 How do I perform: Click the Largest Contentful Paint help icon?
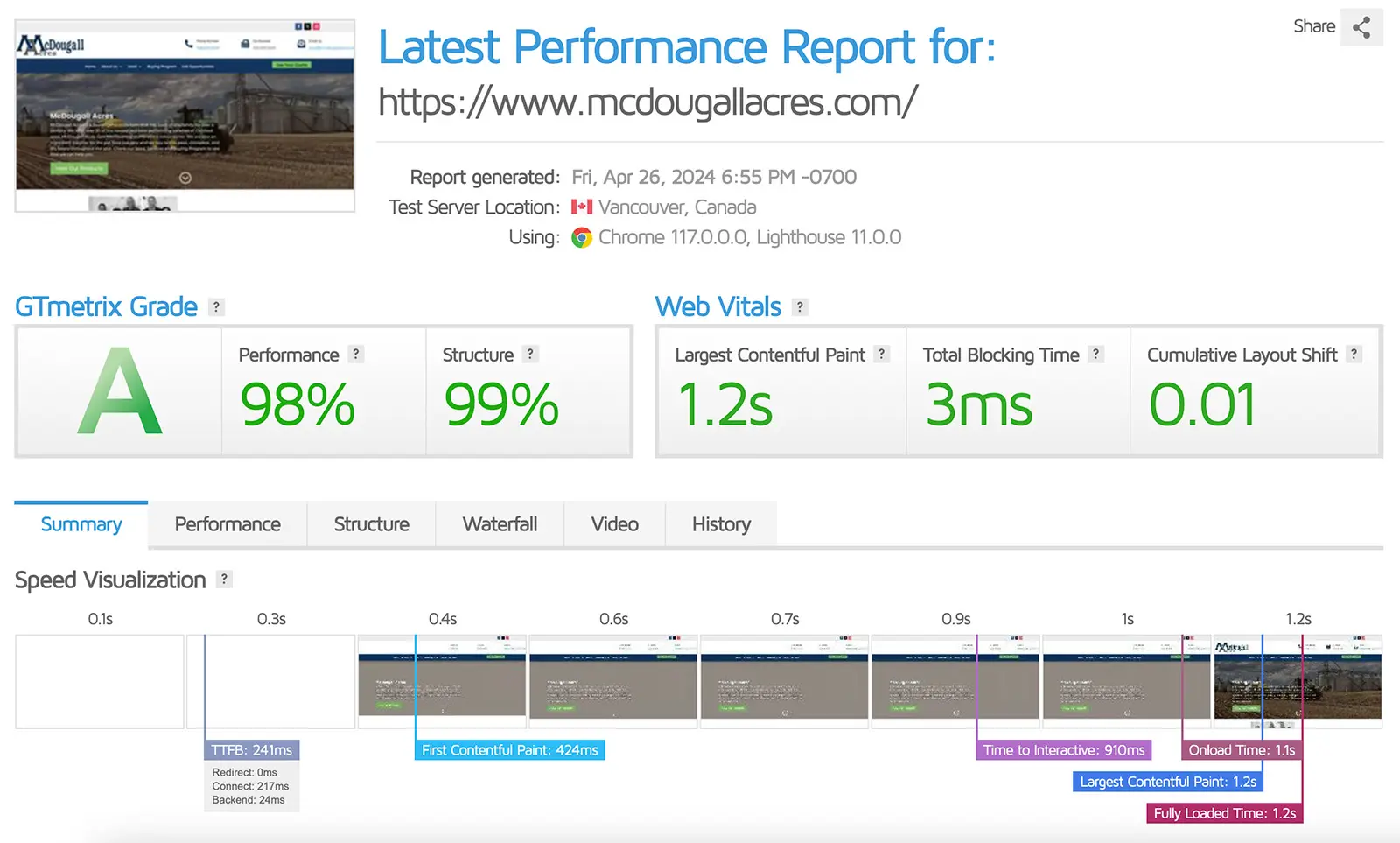click(881, 355)
